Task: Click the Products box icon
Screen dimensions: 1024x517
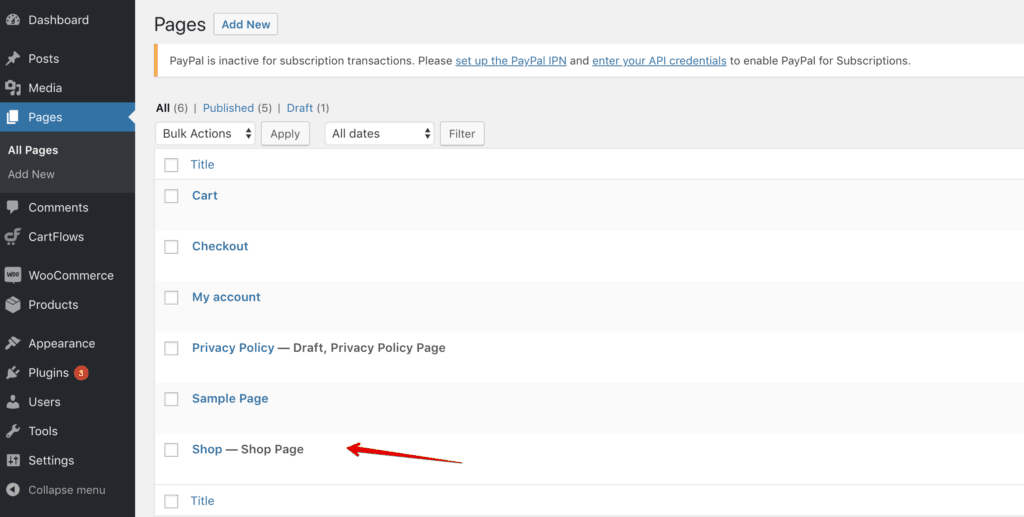Action: tap(13, 305)
